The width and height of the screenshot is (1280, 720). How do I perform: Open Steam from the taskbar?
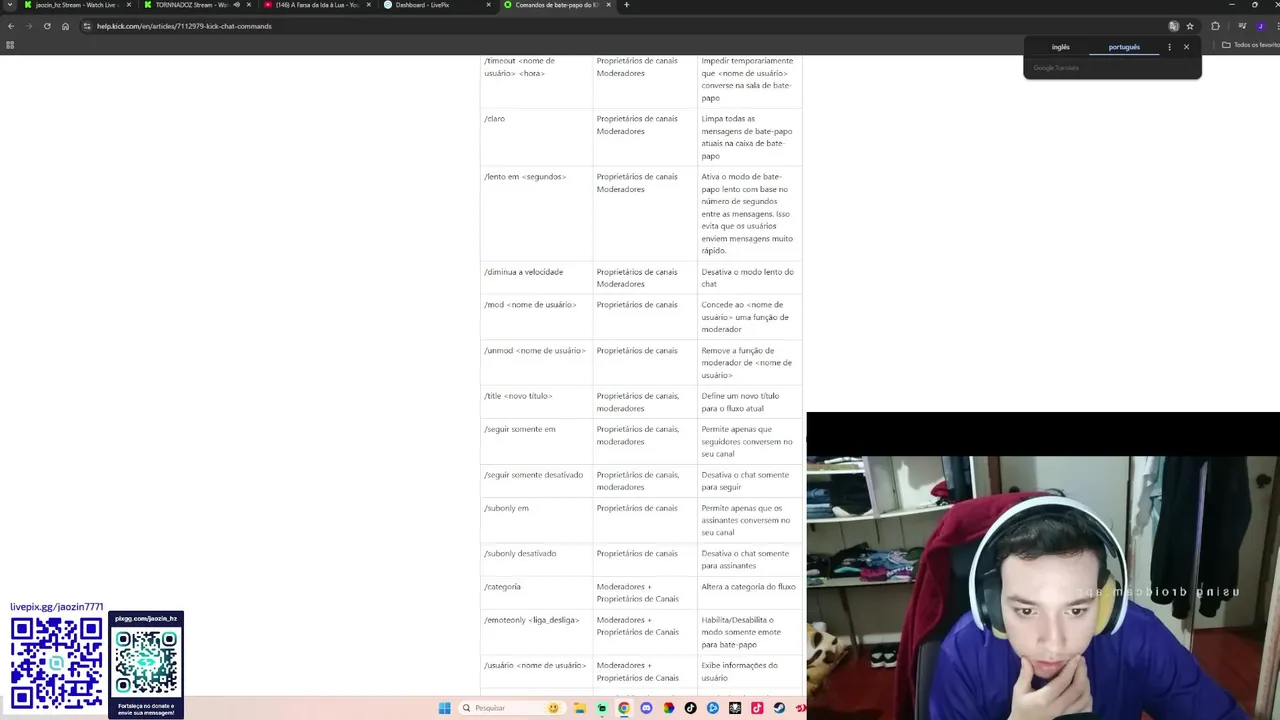coord(779,708)
